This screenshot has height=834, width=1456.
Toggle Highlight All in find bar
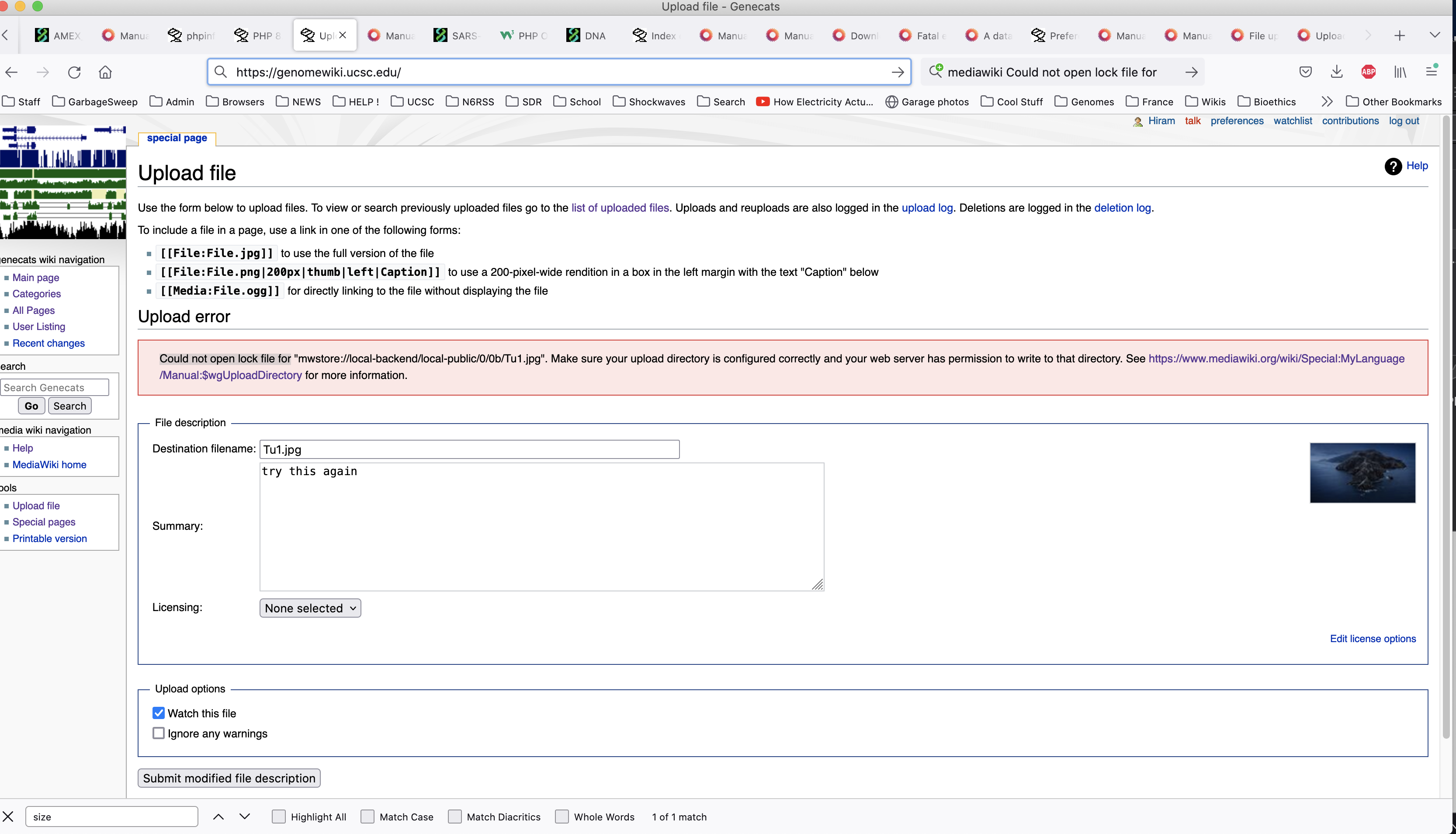tap(279, 816)
